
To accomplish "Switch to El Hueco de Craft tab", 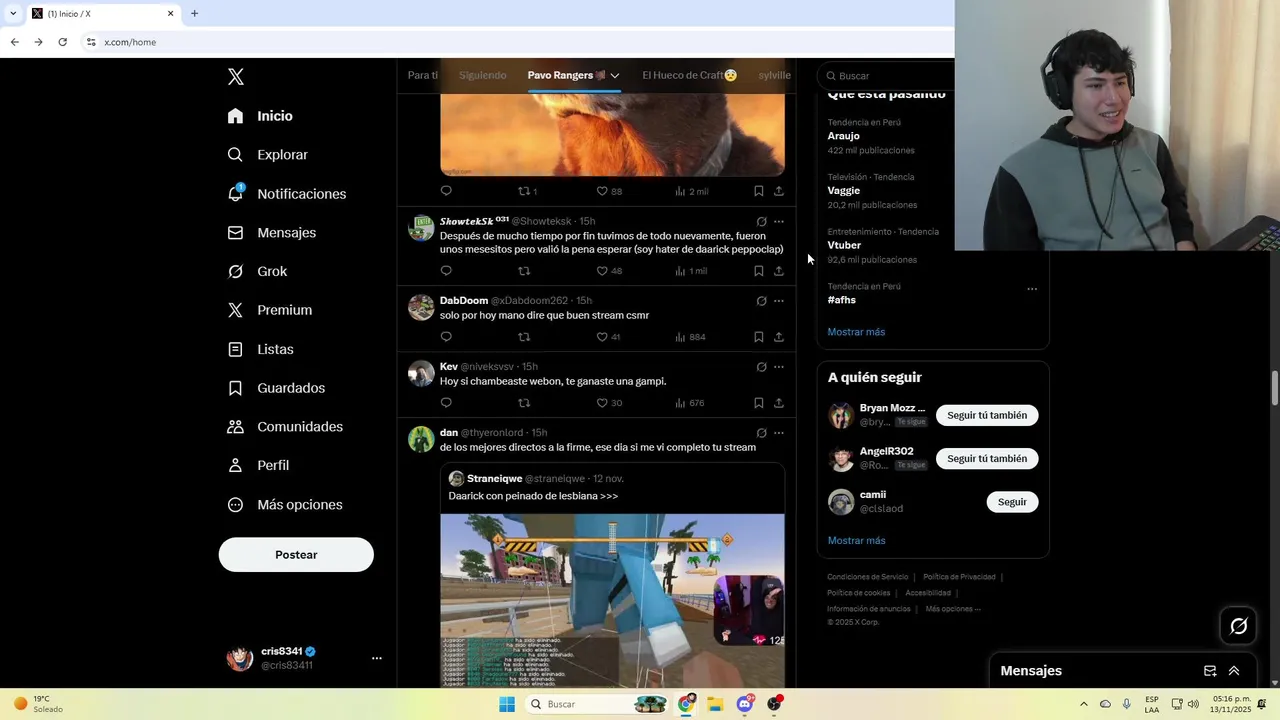I will pos(690,75).
